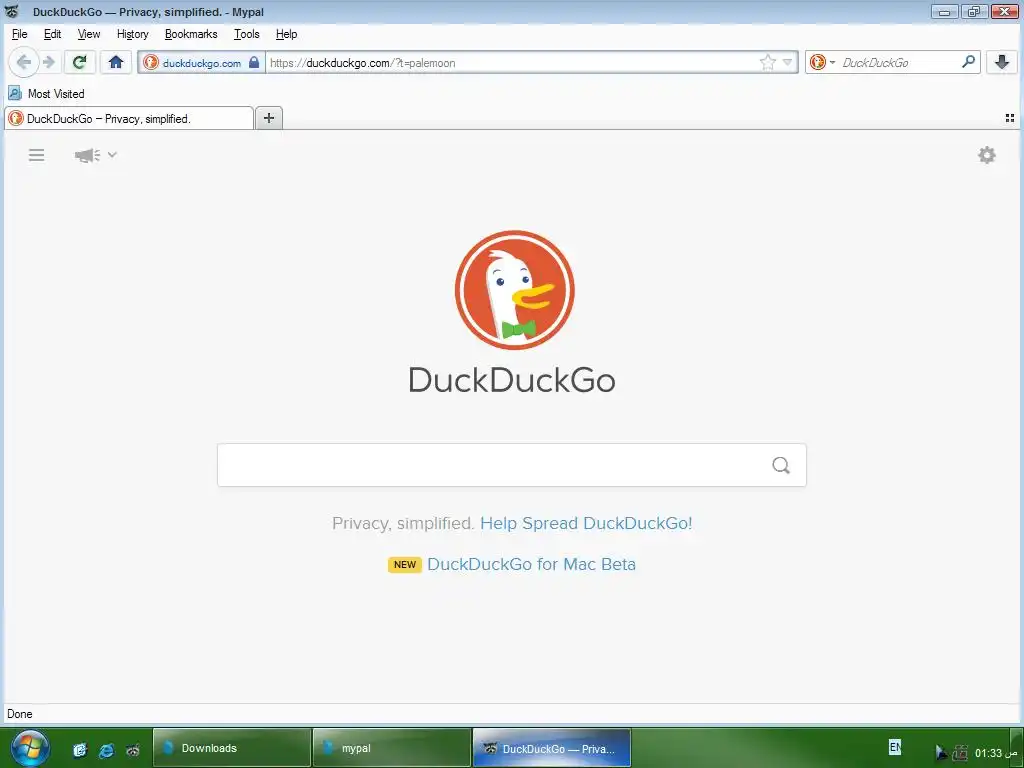Click the magnifier in the toolbar search box
This screenshot has height=768, width=1024.
point(968,62)
